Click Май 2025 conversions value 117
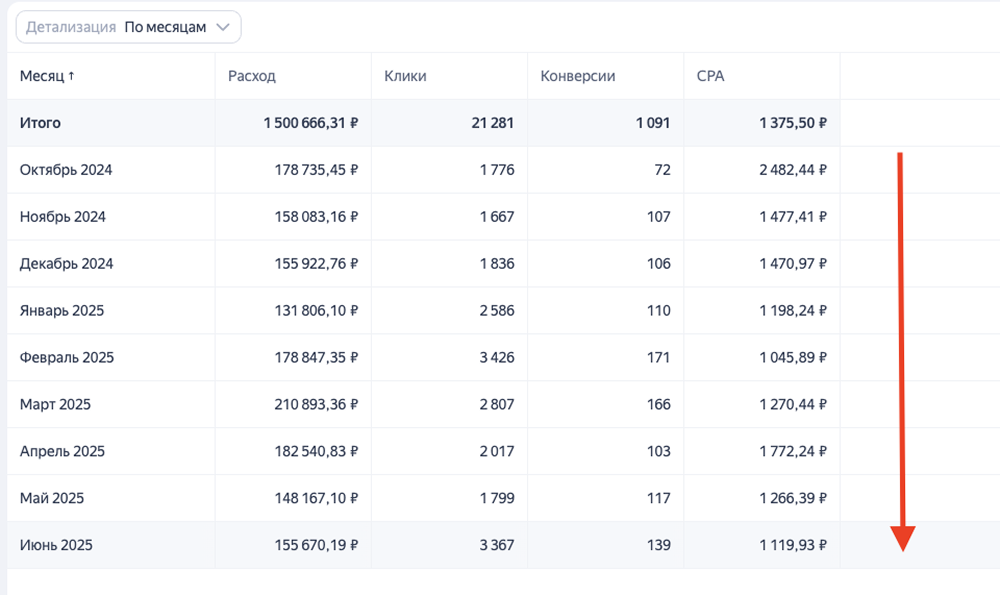This screenshot has width=1000, height=595. [658, 499]
